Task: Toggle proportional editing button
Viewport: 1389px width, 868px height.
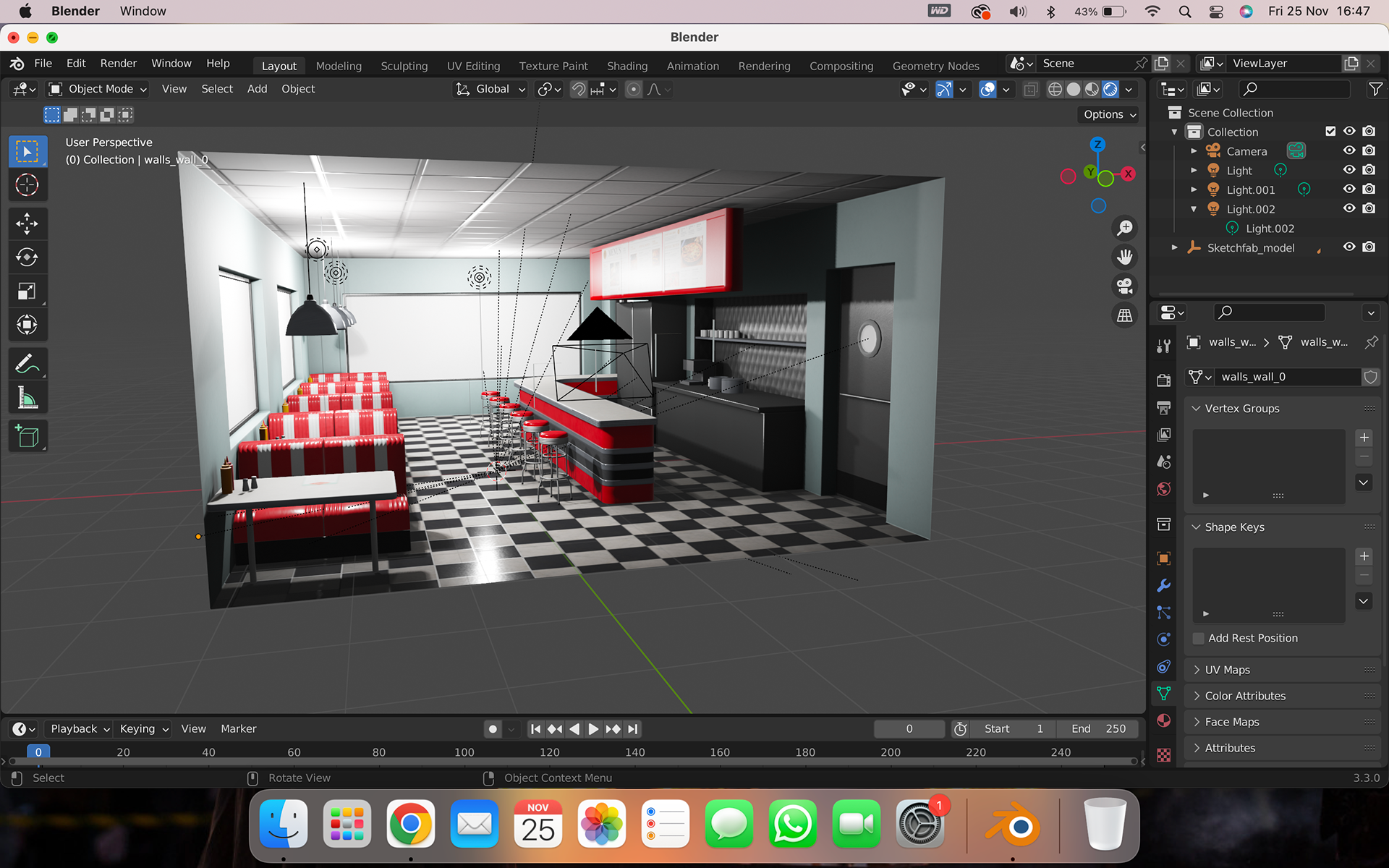Action: (634, 89)
